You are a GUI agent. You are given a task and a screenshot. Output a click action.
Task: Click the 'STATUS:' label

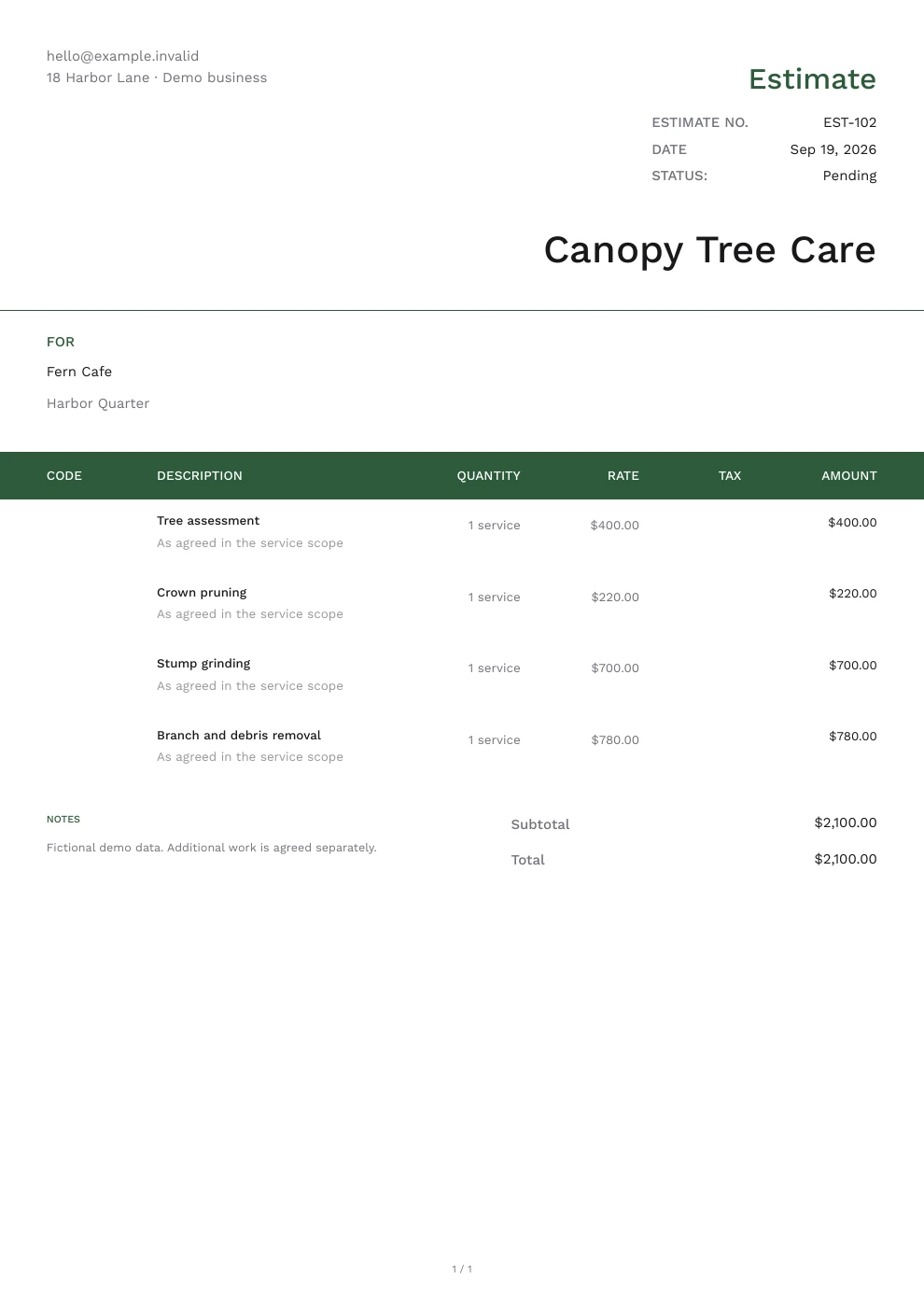click(x=679, y=176)
